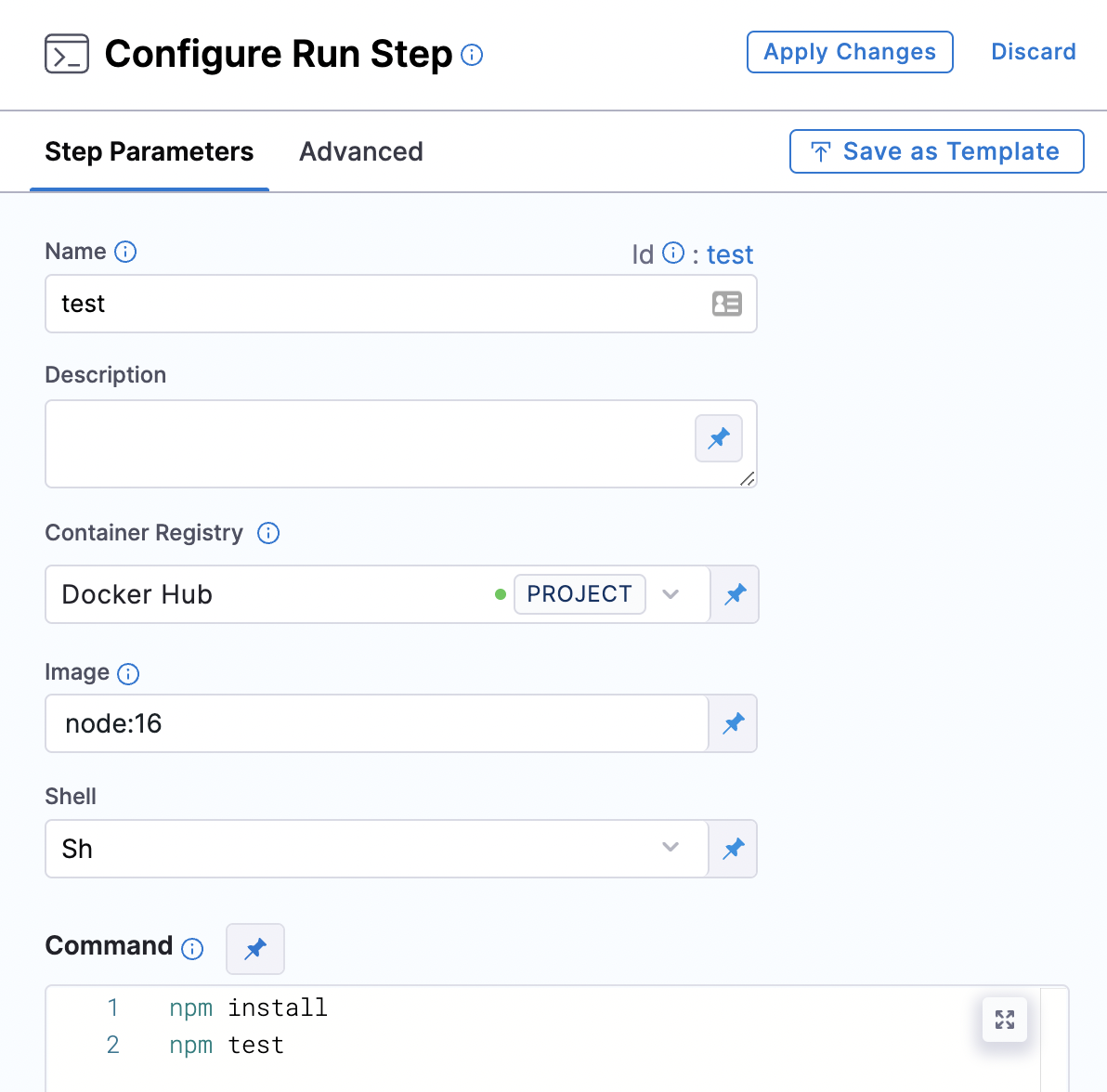Click the Apply Changes button

coord(849,52)
